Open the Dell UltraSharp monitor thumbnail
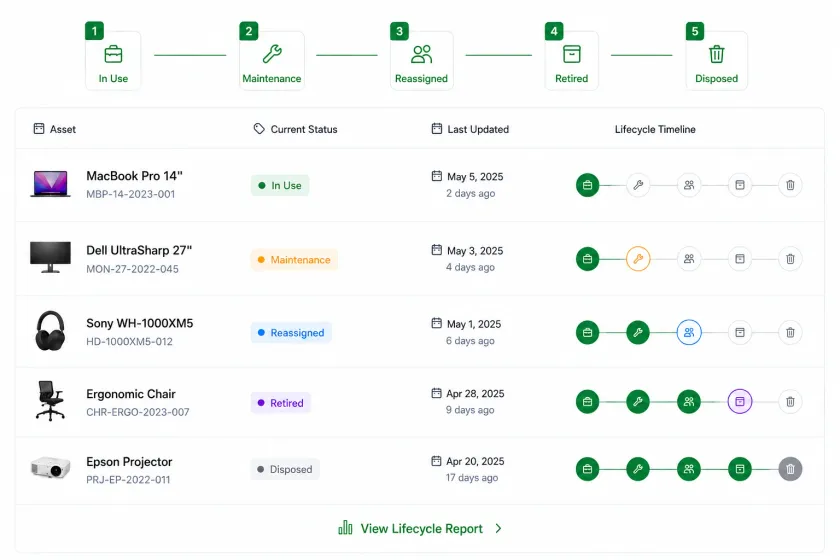The height and width of the screenshot is (560, 840). click(50, 257)
